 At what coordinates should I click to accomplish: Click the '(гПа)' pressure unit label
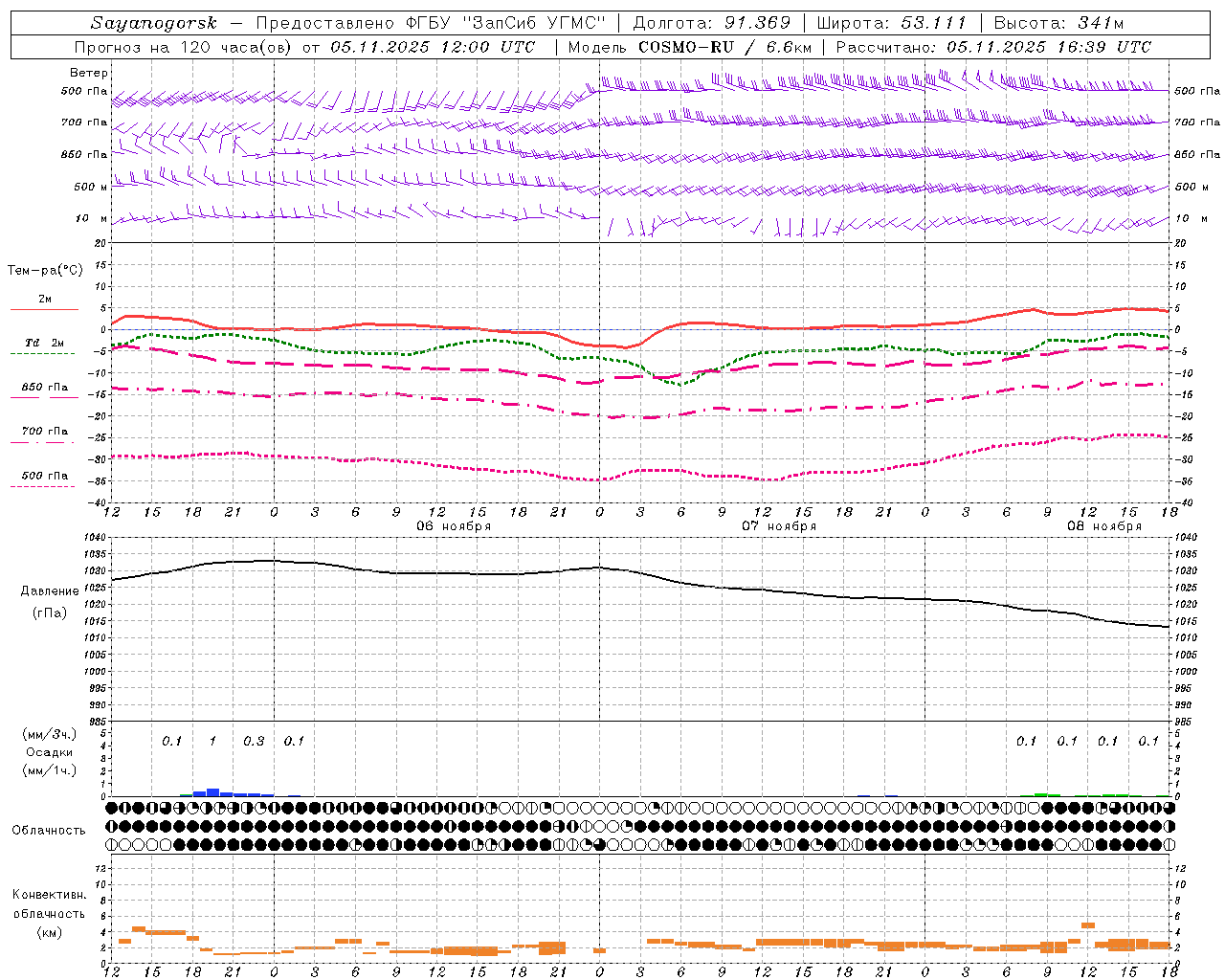tap(49, 613)
